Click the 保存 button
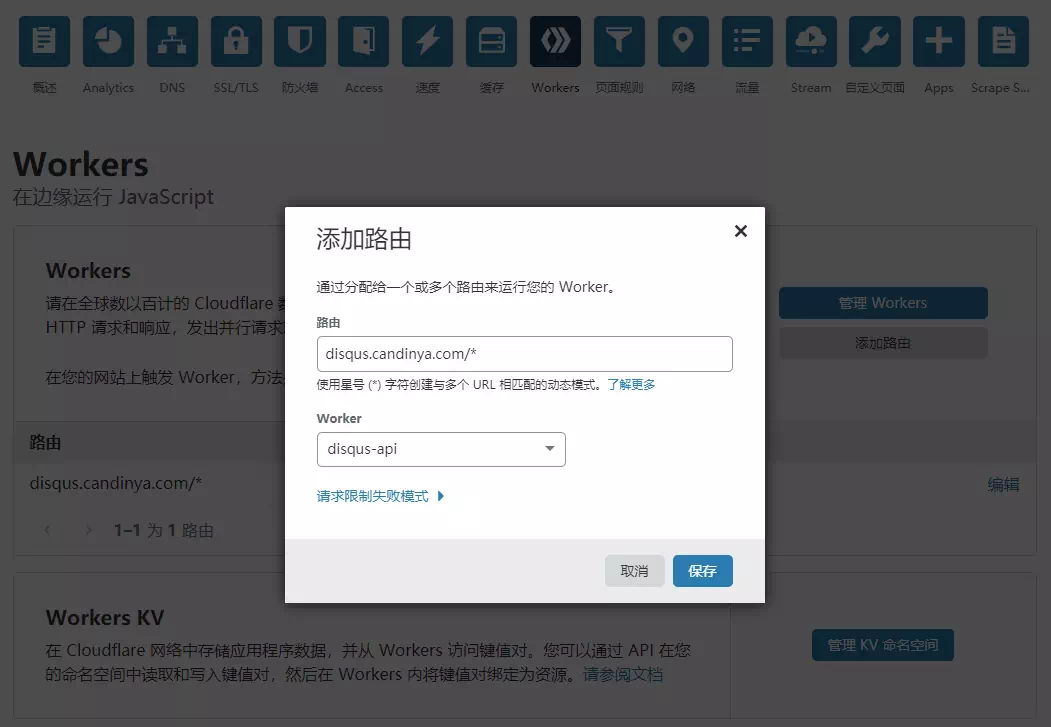The width and height of the screenshot is (1051, 727). (x=702, y=571)
